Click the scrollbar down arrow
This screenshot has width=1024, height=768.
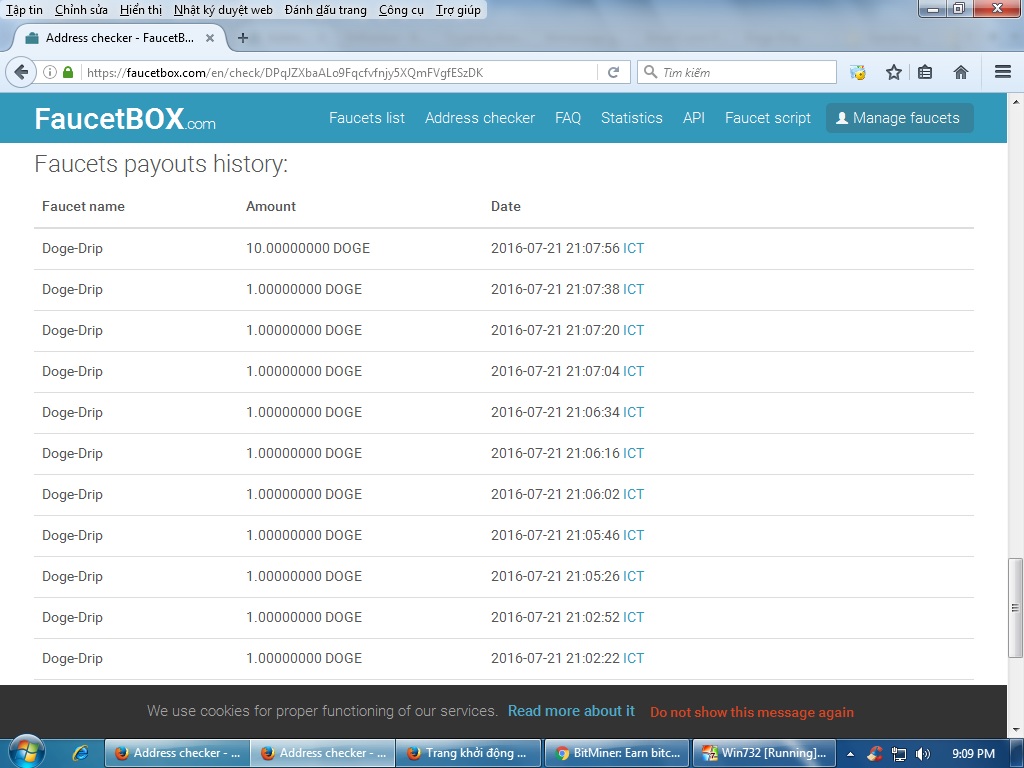(x=1016, y=729)
